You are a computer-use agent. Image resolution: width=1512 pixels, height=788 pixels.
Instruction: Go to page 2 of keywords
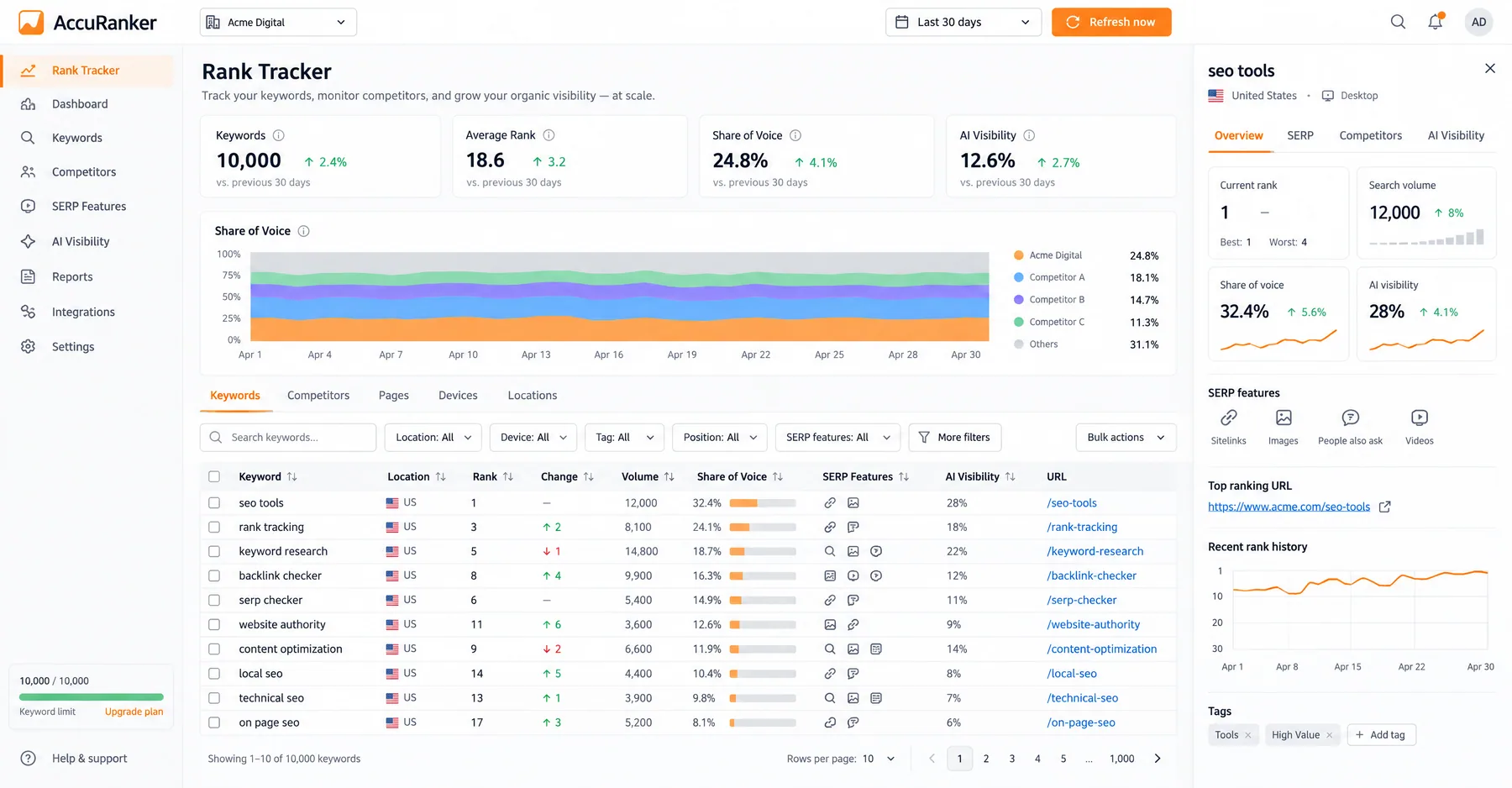click(986, 759)
